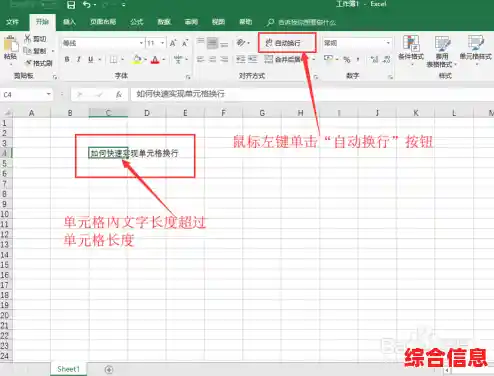494x376 pixels.
Task: Switch to the 视图 (View) ribbon tab
Action: pos(218,22)
